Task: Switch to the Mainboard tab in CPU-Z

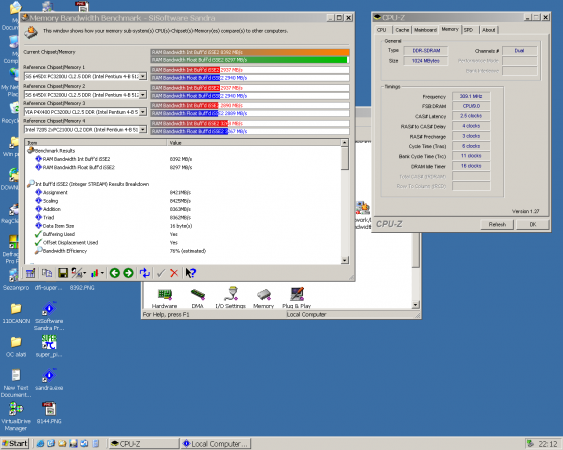Action: 425,30
